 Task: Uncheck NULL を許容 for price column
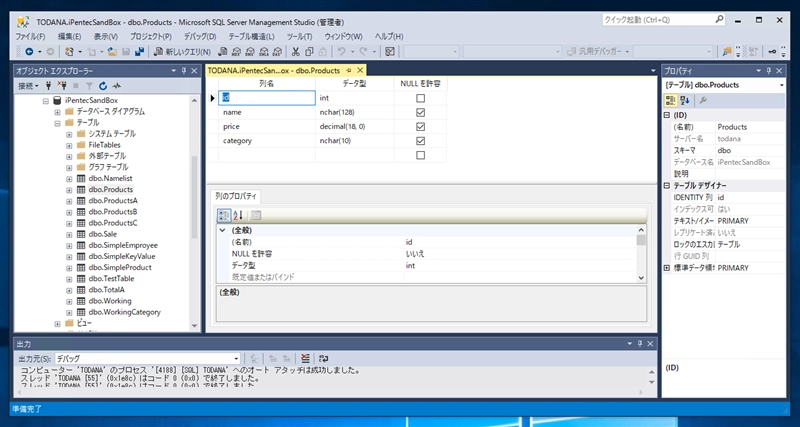coord(420,127)
